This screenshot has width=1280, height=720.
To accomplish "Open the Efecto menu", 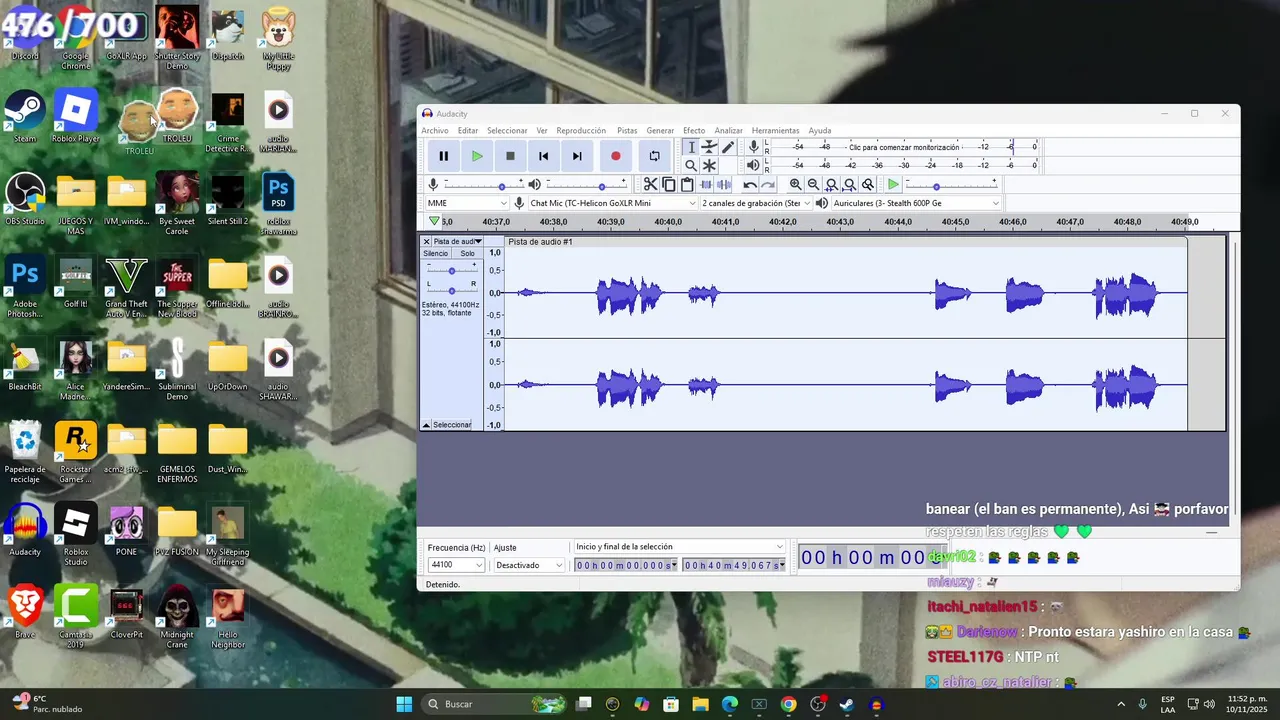I will point(694,131).
